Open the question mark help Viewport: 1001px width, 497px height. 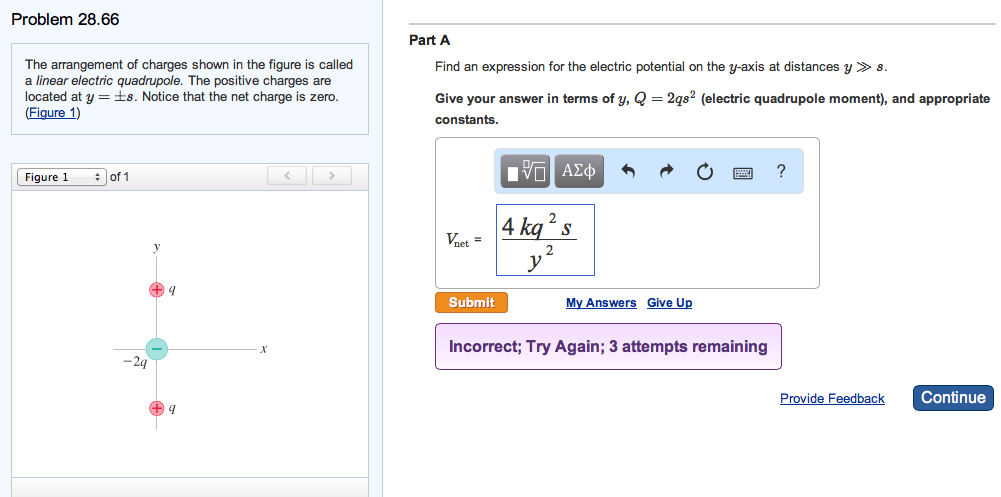[781, 171]
